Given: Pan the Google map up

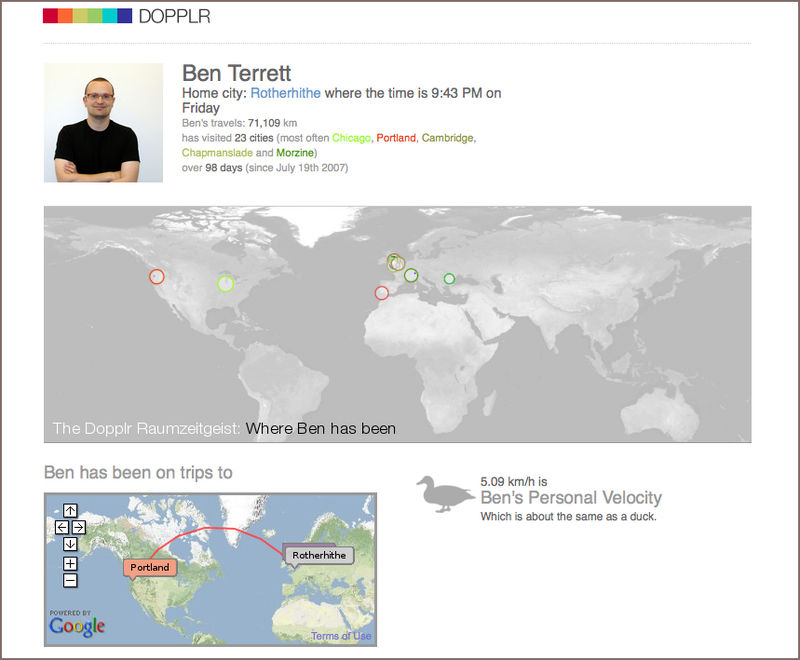Looking at the screenshot, I should 70,511.
